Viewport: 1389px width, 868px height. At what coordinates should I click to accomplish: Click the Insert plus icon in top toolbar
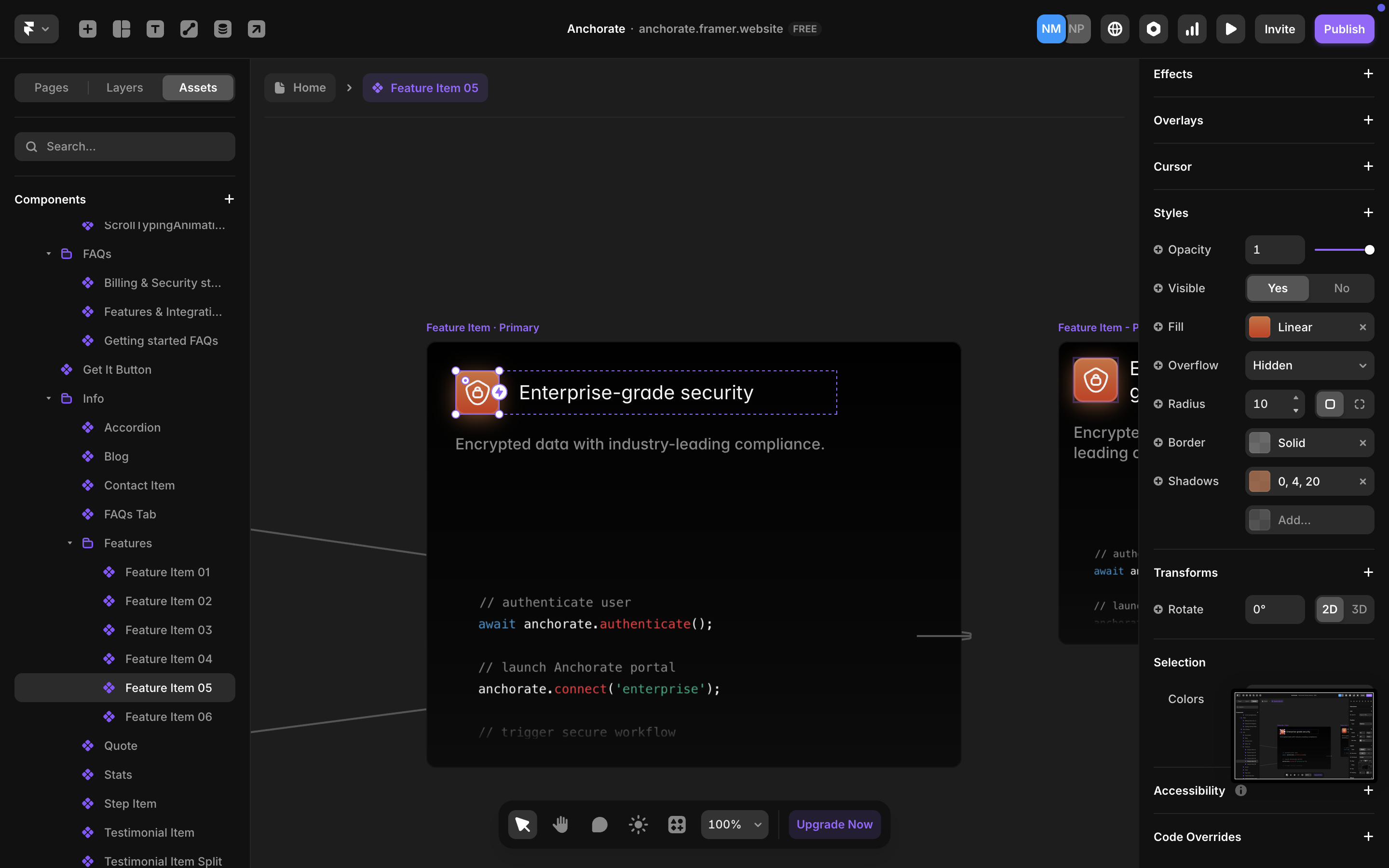[x=87, y=29]
